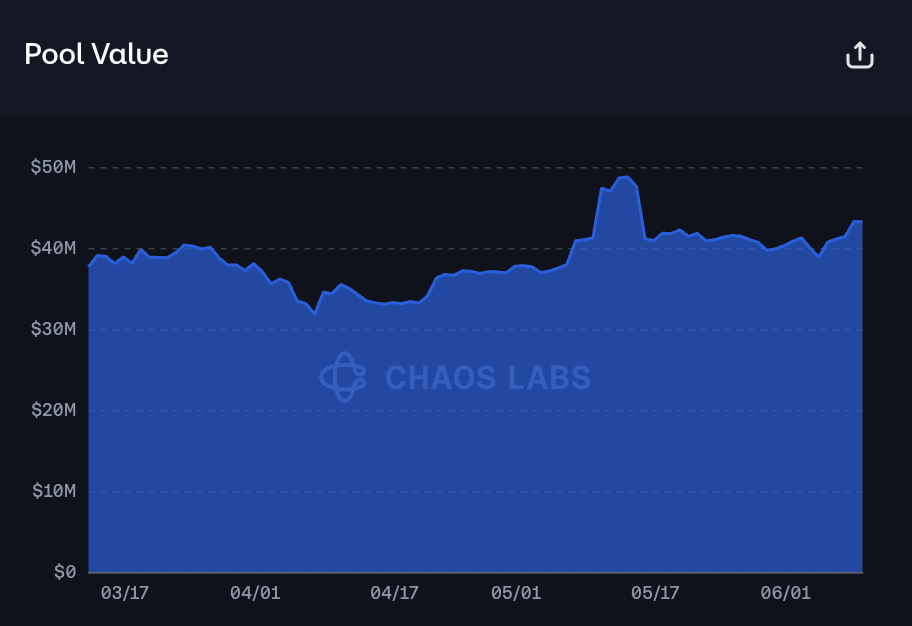Click the leftmost start of the chart line

89,265
